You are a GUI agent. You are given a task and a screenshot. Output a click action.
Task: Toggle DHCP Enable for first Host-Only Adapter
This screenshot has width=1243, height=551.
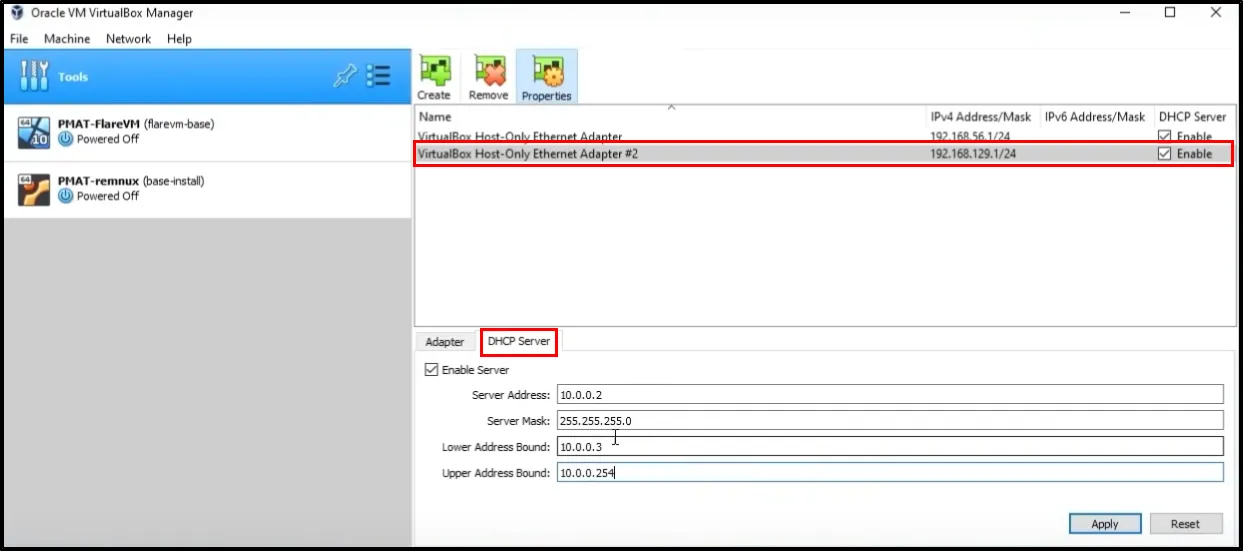[x=1165, y=137]
